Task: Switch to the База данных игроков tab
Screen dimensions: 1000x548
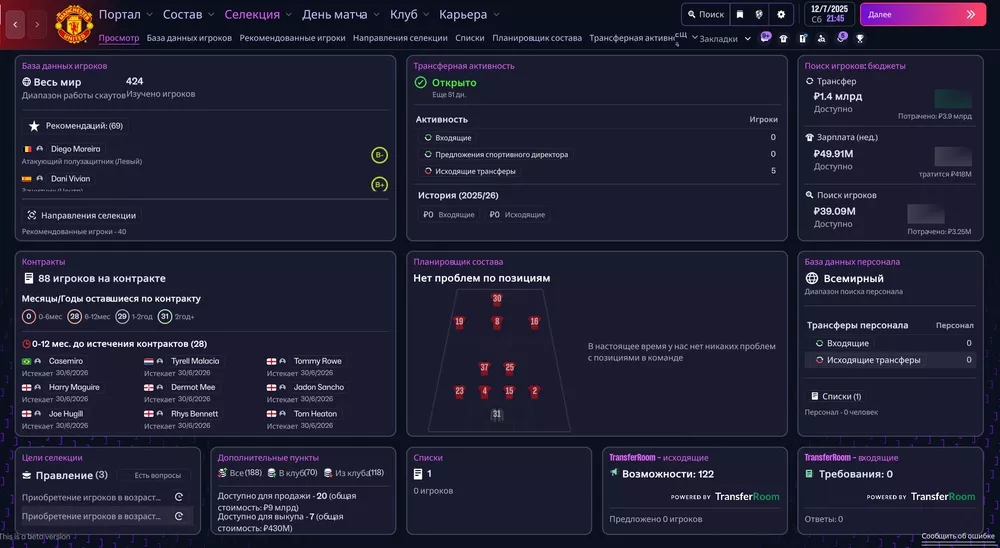Action: [x=192, y=38]
